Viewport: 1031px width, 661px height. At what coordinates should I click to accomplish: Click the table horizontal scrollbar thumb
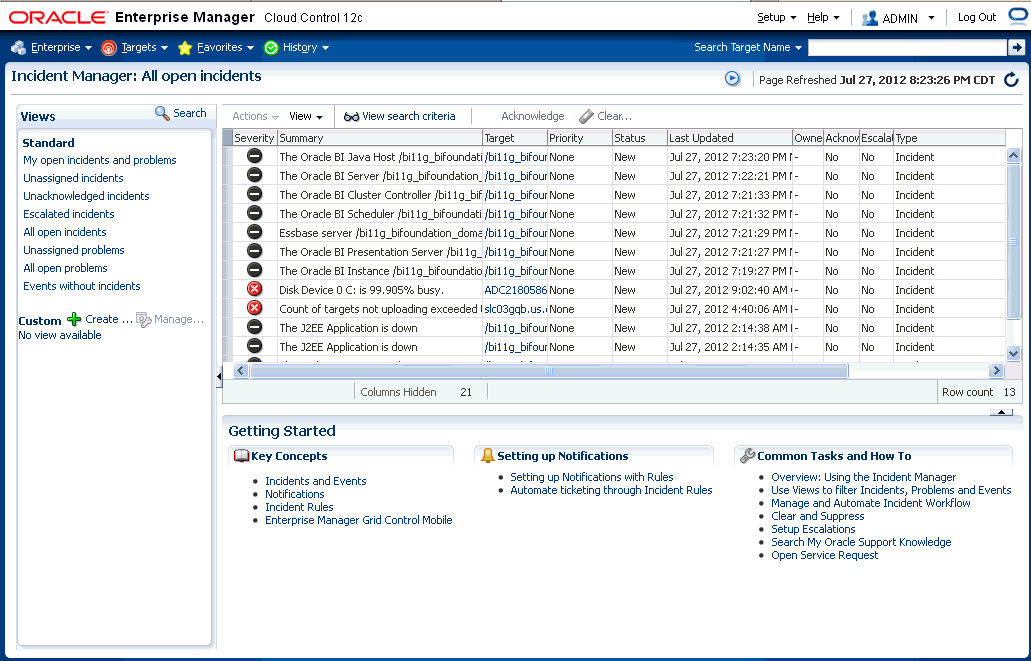click(549, 371)
